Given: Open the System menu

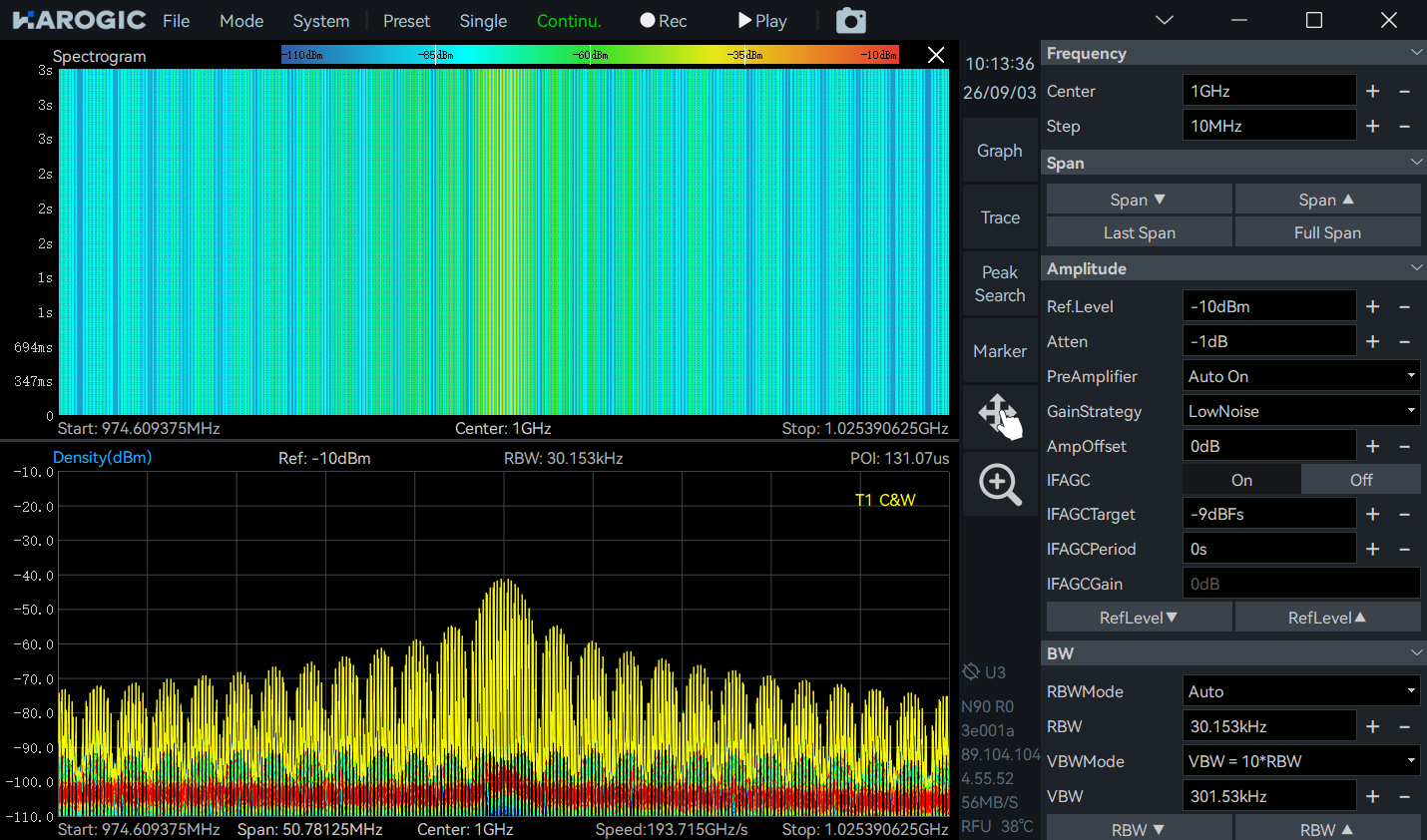Looking at the screenshot, I should 321,21.
